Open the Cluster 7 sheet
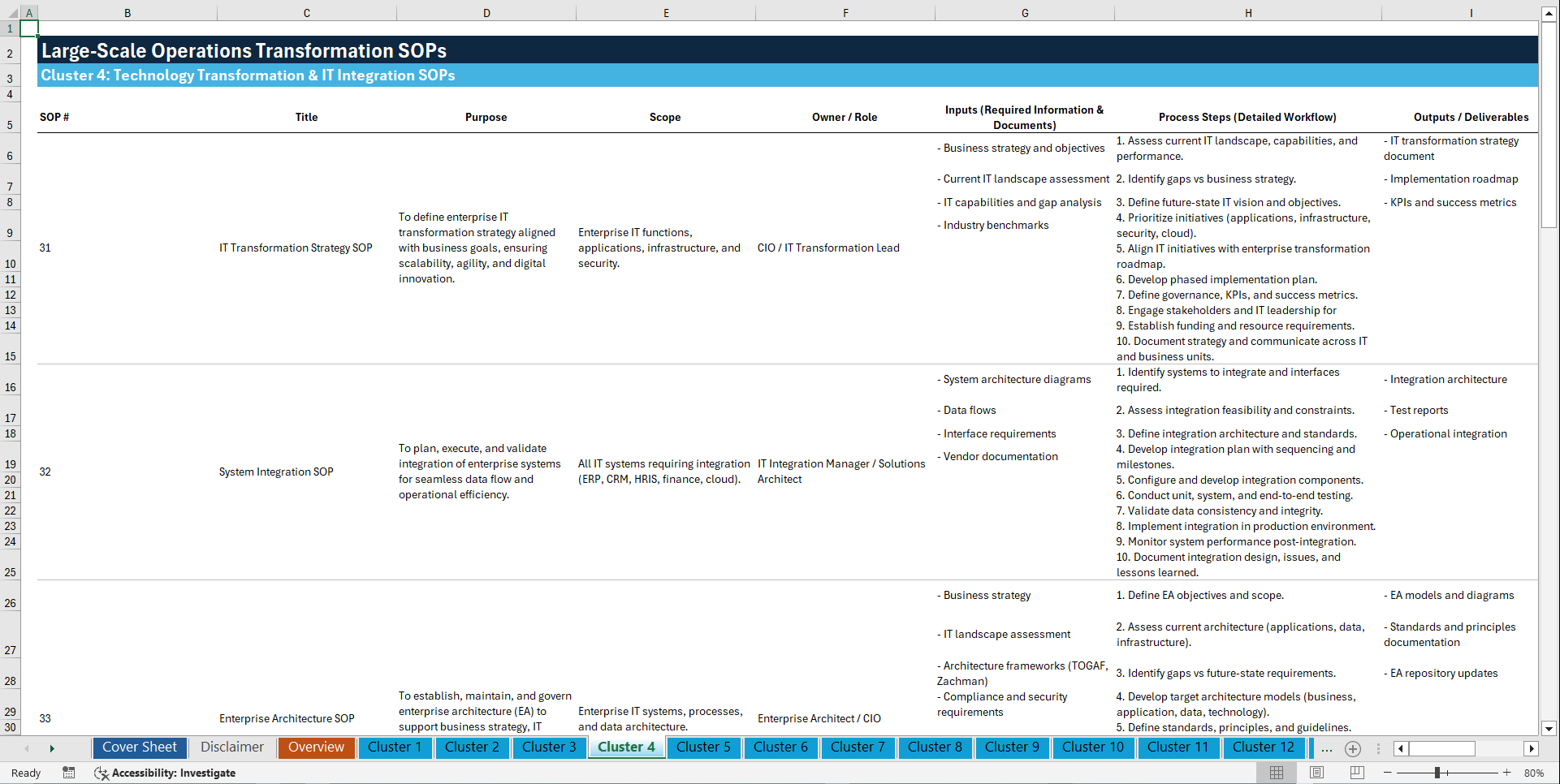 858,747
